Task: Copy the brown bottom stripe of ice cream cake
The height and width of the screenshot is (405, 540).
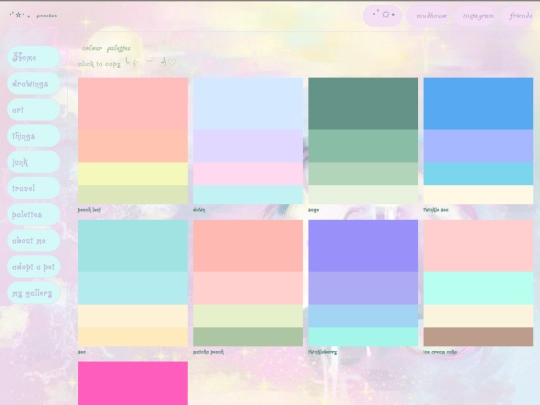Action: point(478,337)
